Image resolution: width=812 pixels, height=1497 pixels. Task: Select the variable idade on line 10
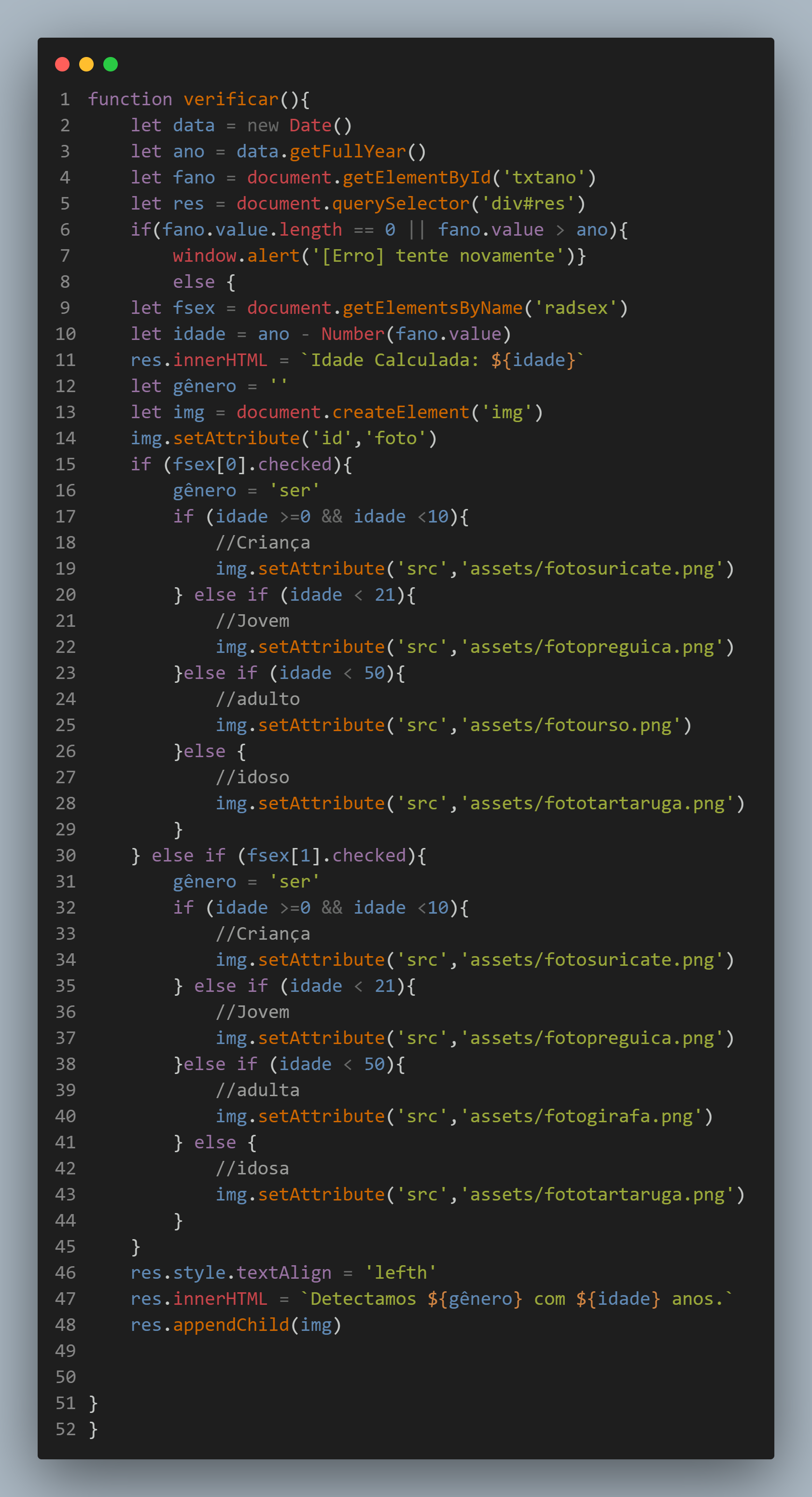tap(198, 334)
